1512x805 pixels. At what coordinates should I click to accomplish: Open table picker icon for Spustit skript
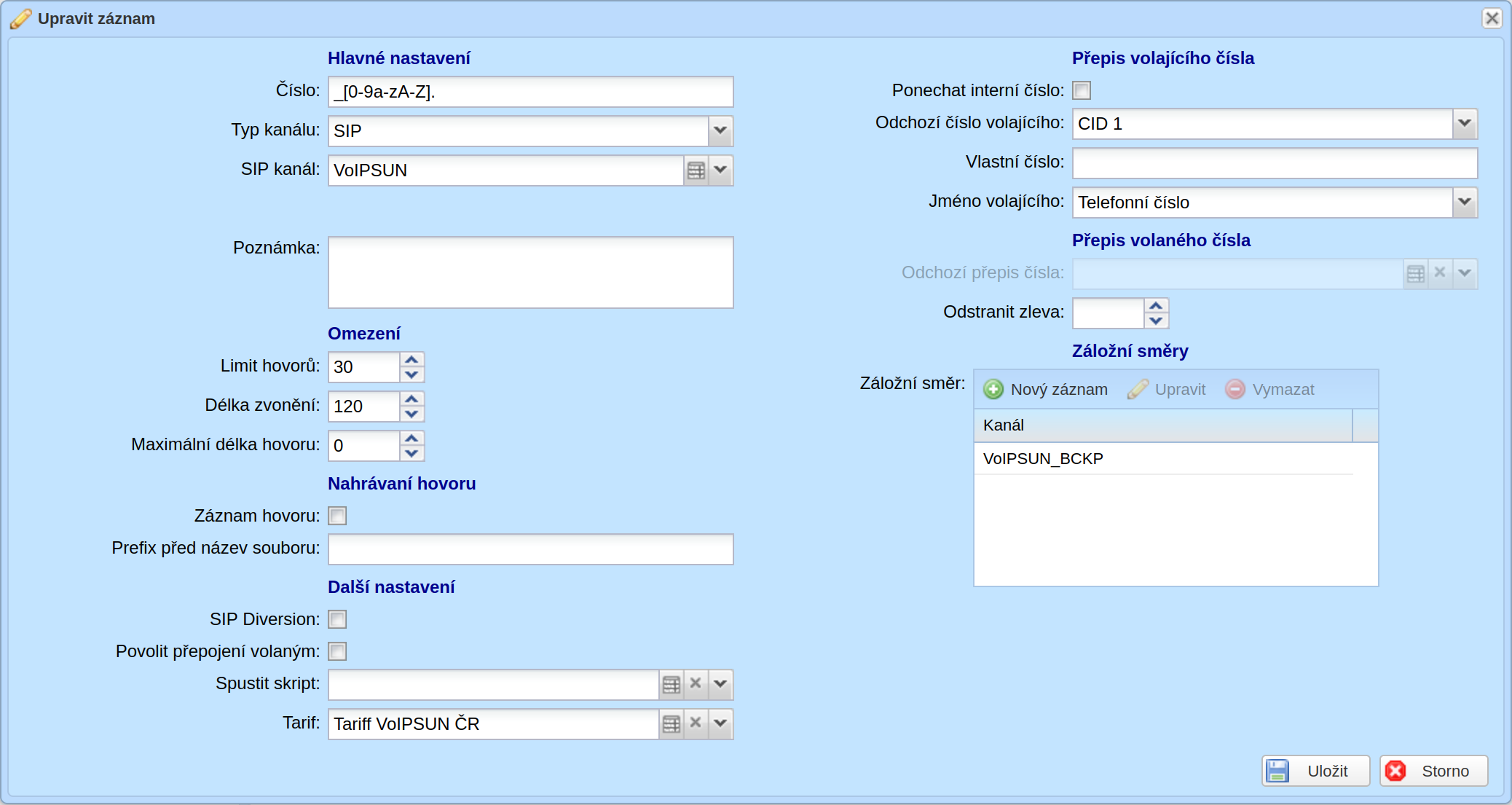point(672,684)
